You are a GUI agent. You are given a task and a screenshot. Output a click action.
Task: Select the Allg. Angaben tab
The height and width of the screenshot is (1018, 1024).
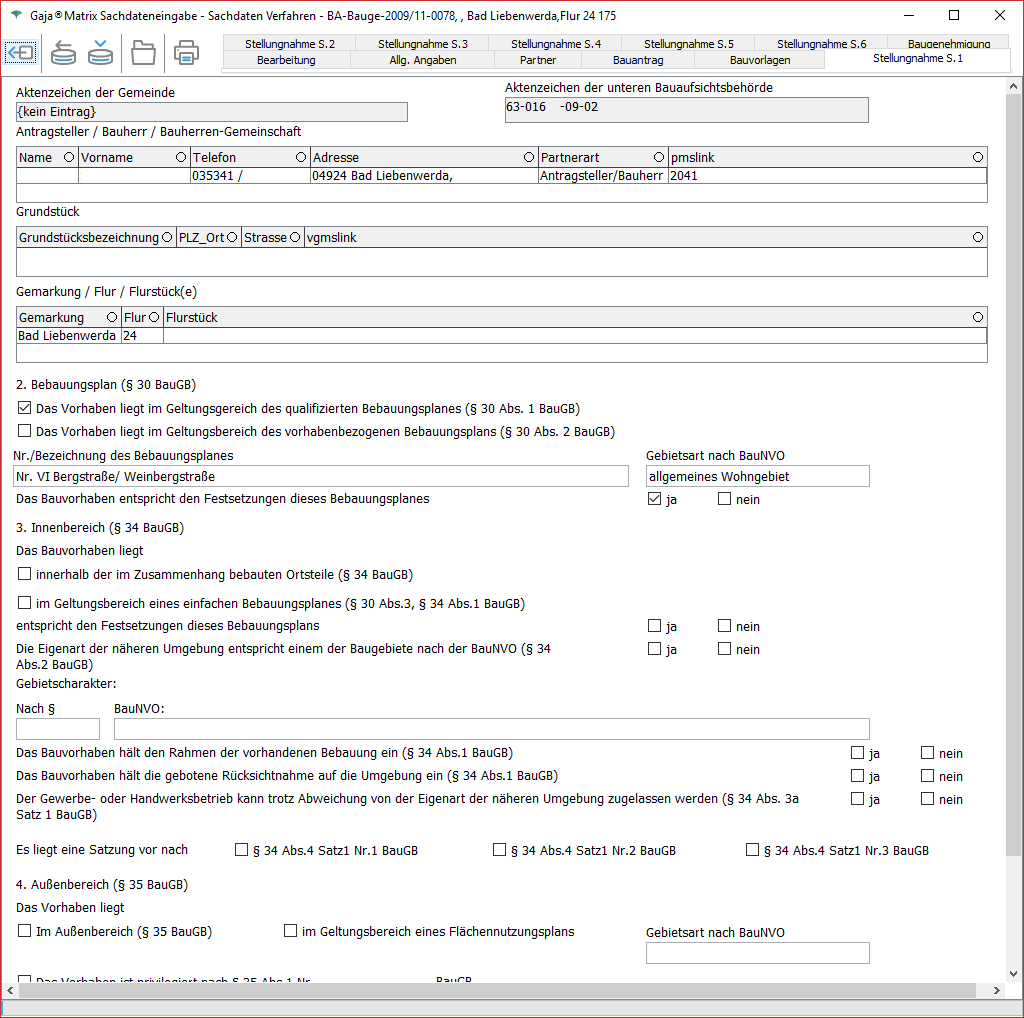422,61
